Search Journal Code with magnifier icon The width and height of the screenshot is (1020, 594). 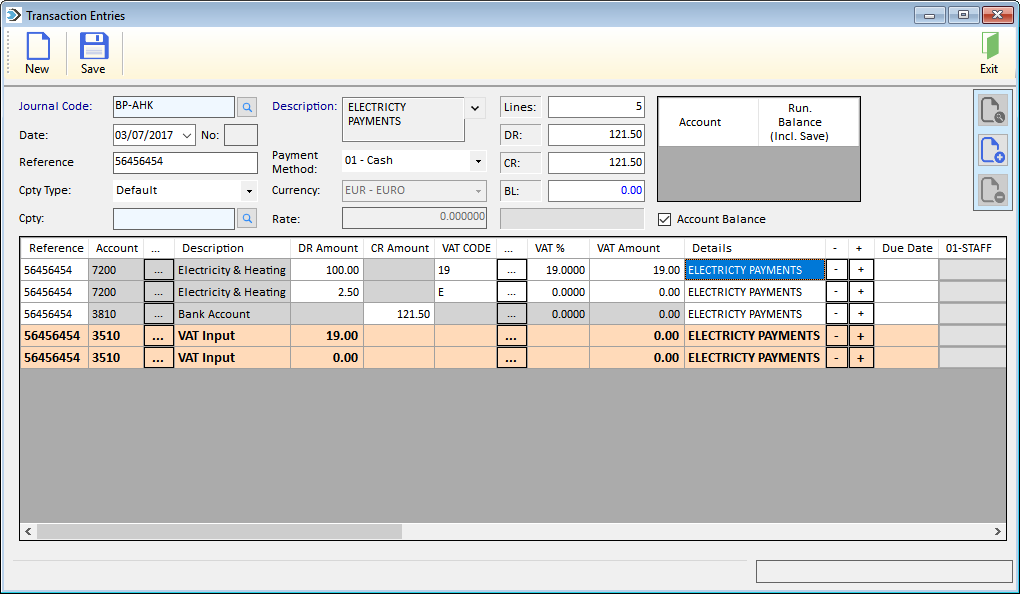click(x=247, y=107)
